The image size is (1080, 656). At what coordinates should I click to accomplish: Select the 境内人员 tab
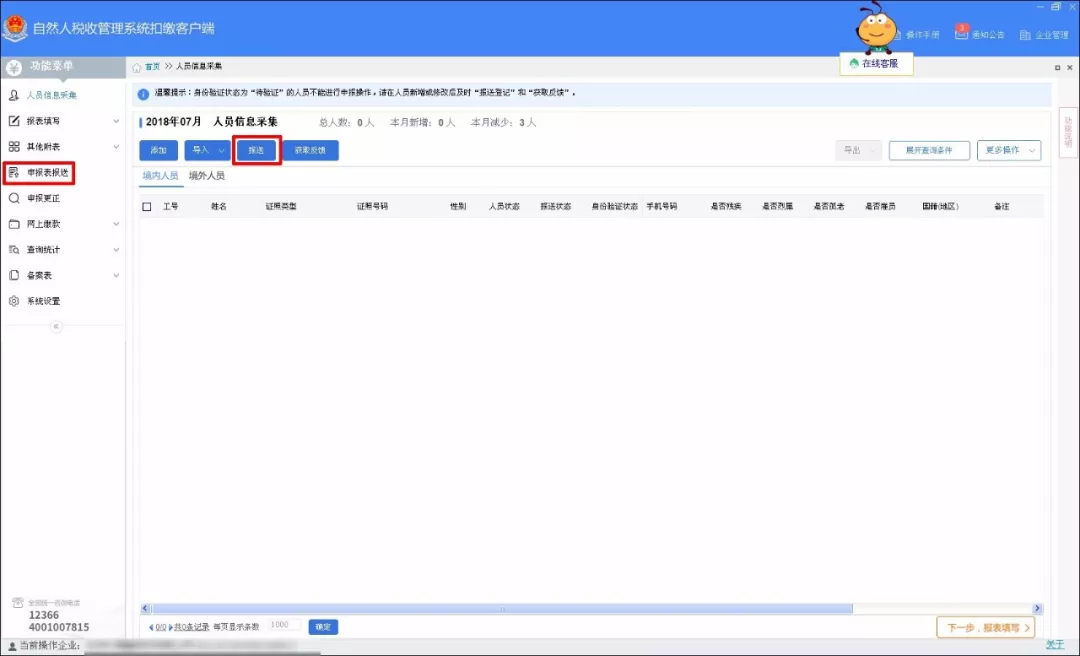click(x=160, y=175)
